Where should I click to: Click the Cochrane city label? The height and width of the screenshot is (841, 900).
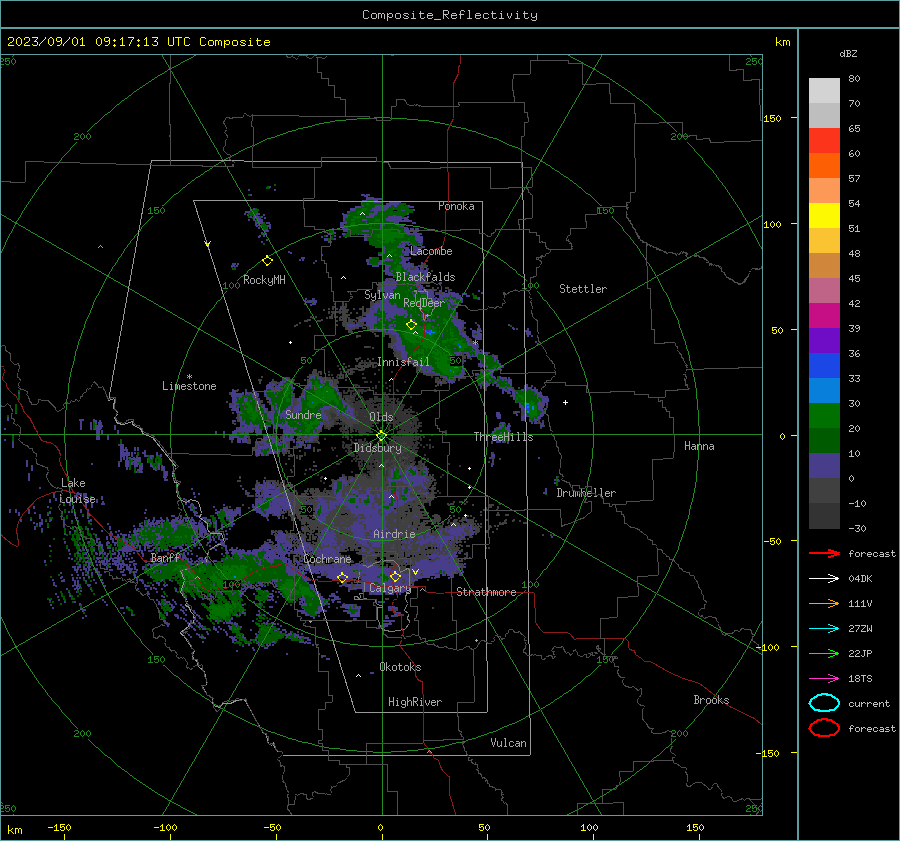(x=327, y=559)
